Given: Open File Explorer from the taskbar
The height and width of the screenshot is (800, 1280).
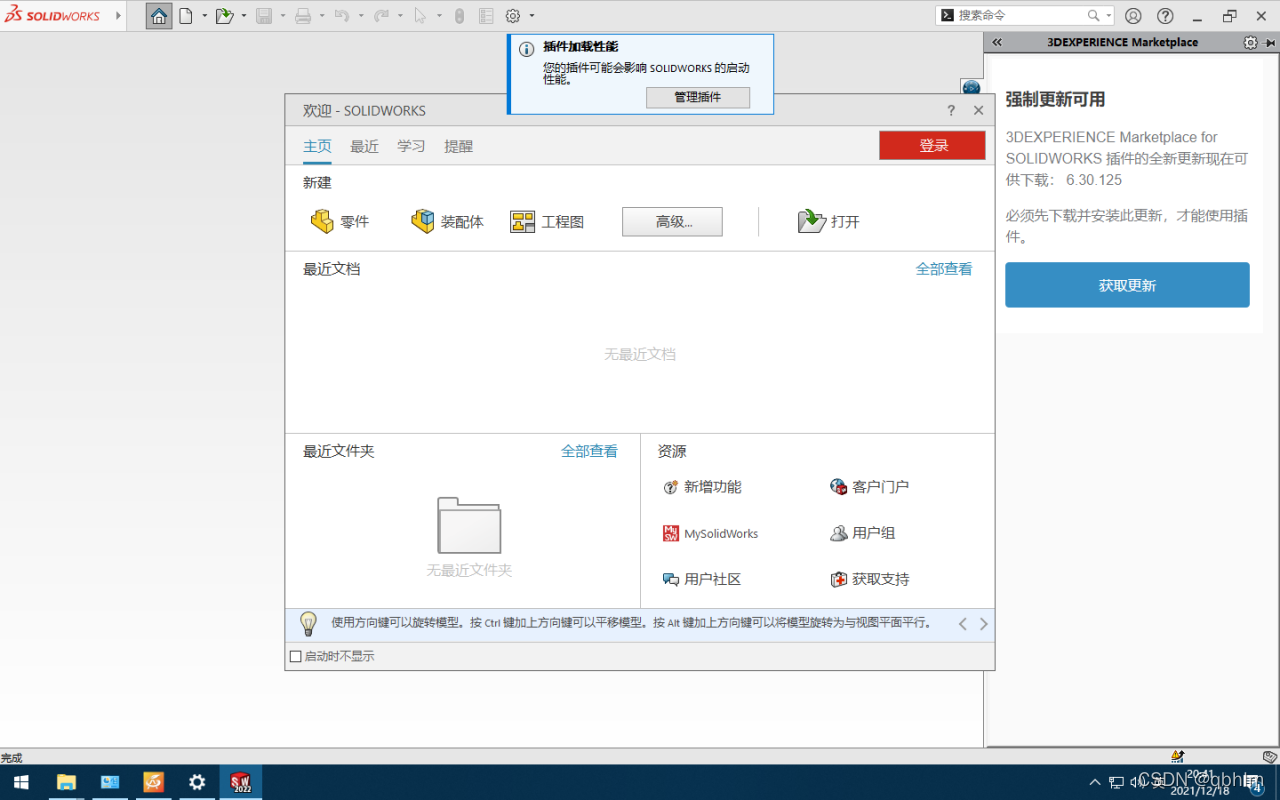Looking at the screenshot, I should [x=66, y=782].
